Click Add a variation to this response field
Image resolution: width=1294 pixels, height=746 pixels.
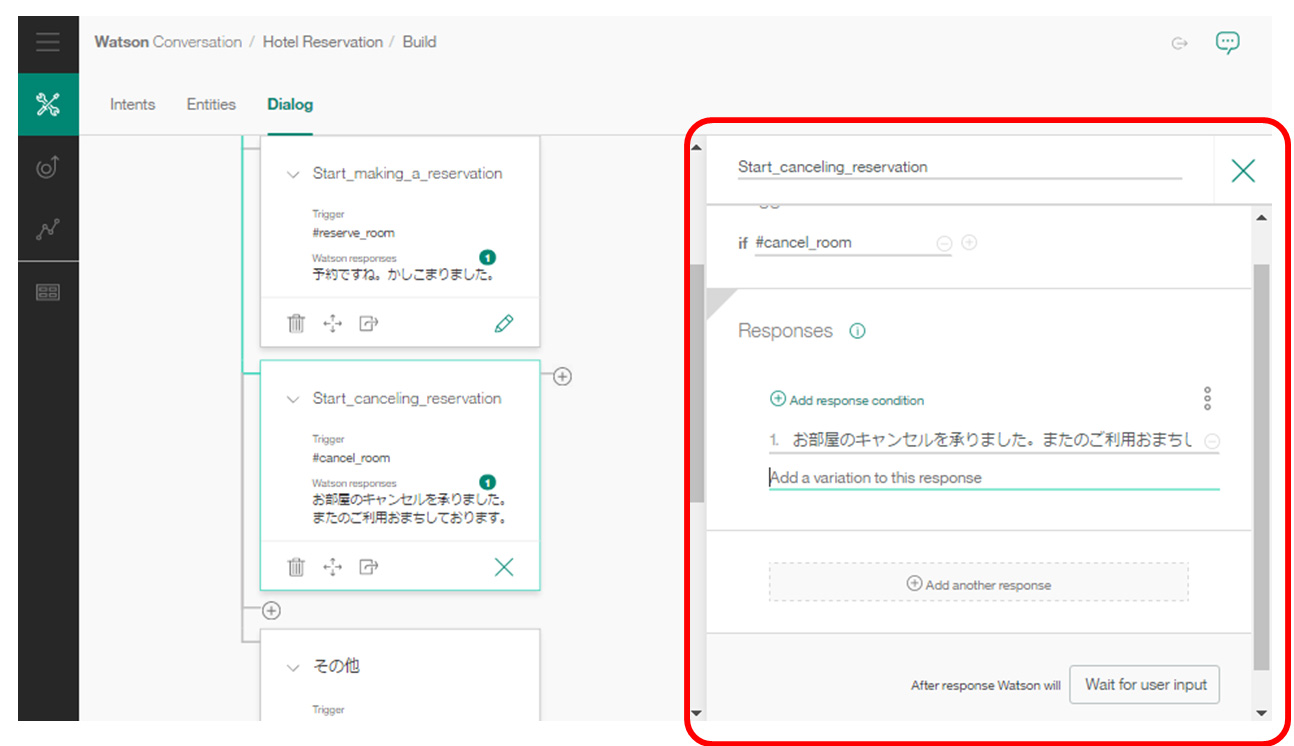[994, 478]
